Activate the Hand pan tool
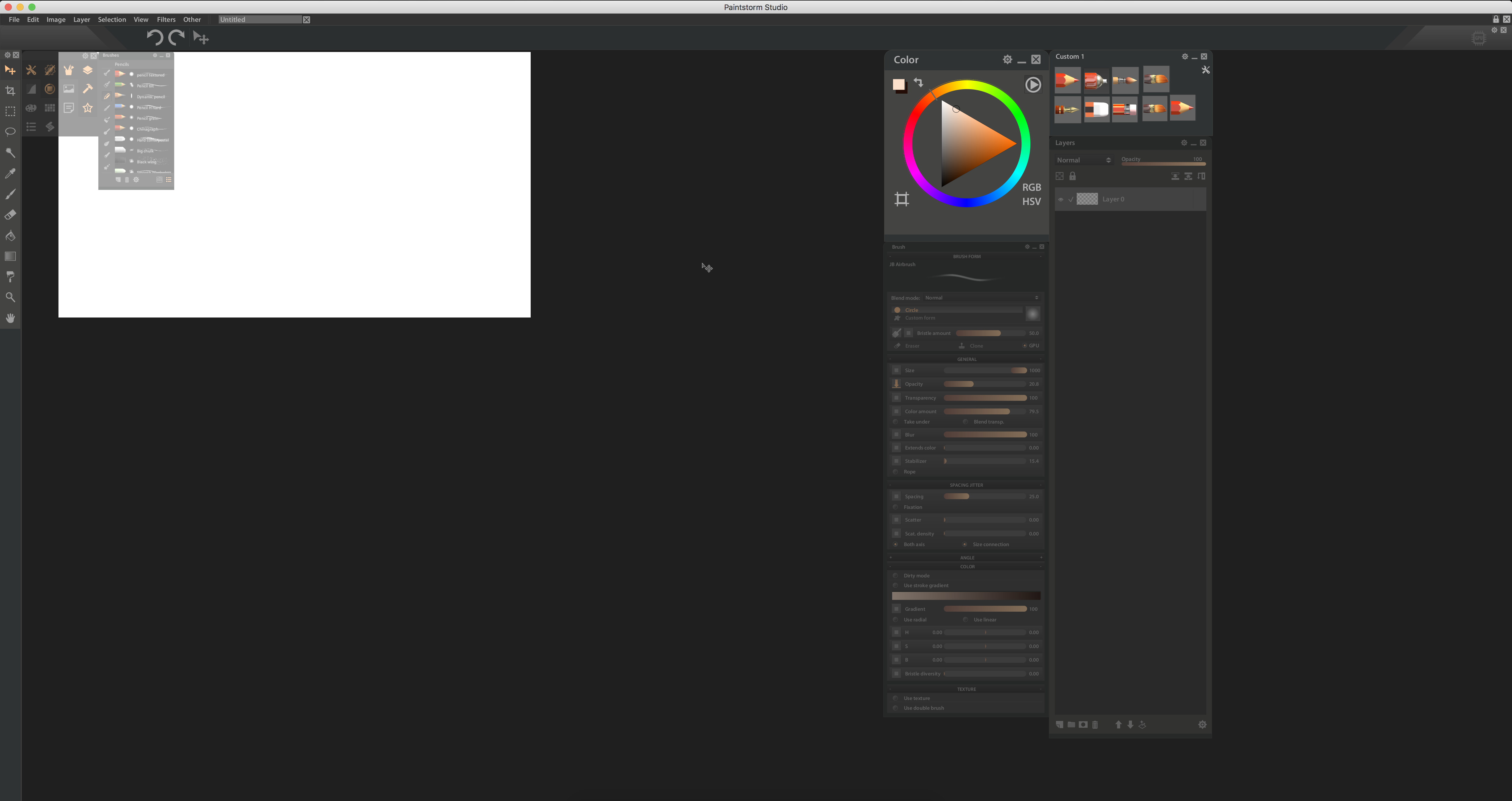The image size is (1512, 801). click(10, 318)
